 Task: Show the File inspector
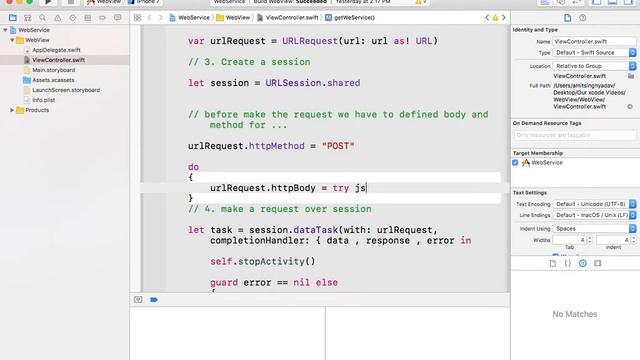click(x=567, y=18)
